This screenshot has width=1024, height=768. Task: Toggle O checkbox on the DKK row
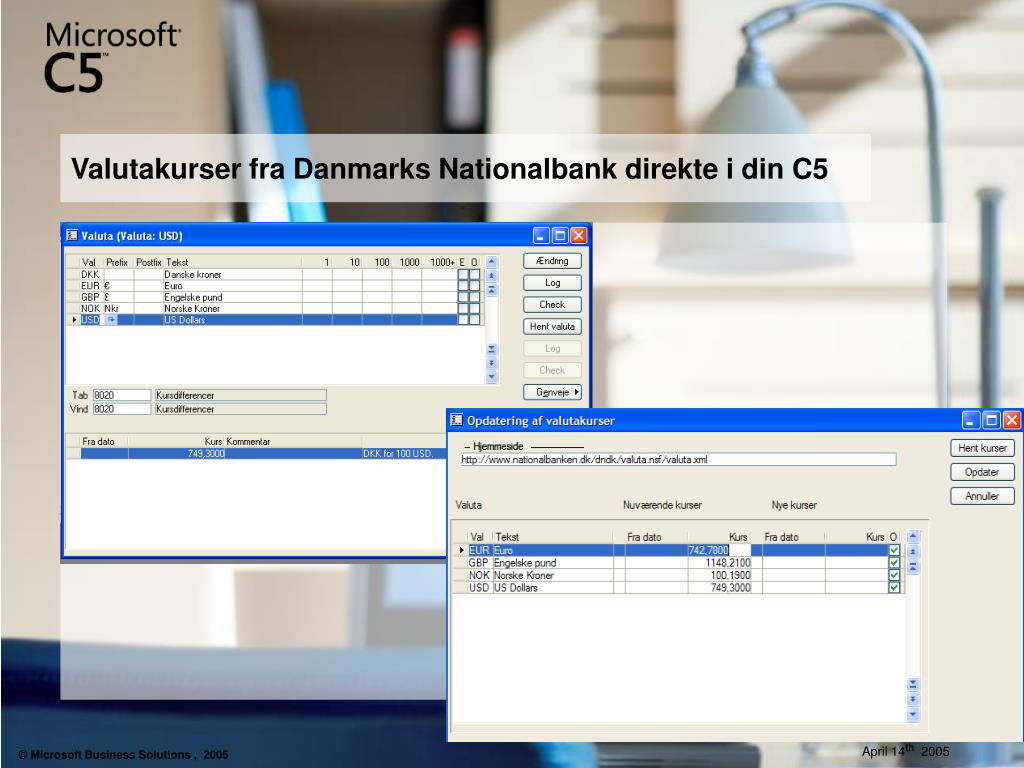click(474, 275)
